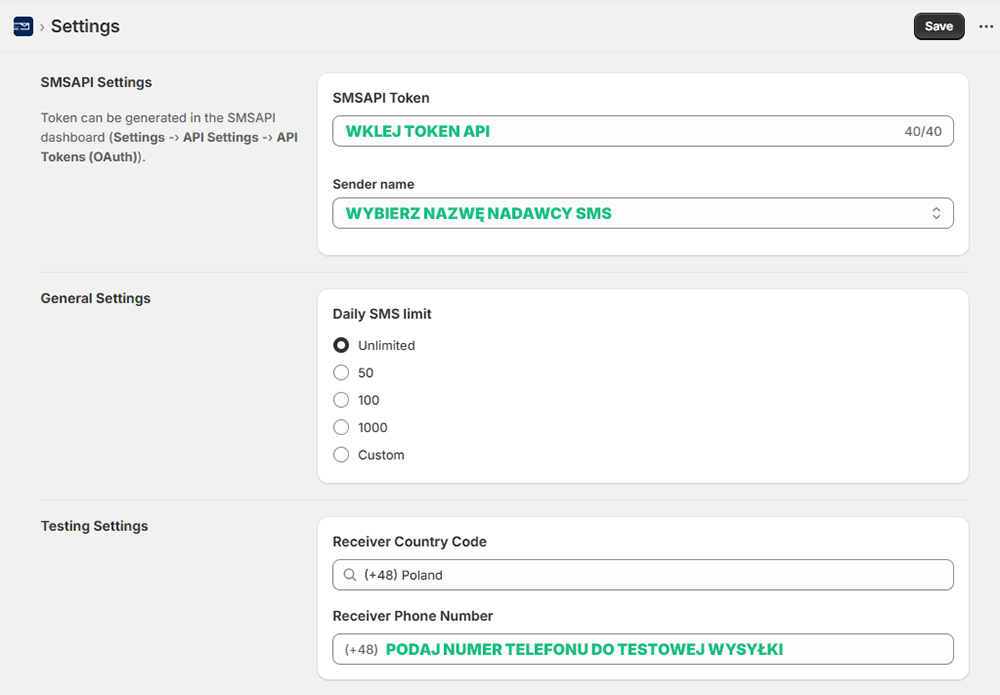Click the SMSAPI Settings heading
This screenshot has width=1000, height=695.
click(96, 82)
